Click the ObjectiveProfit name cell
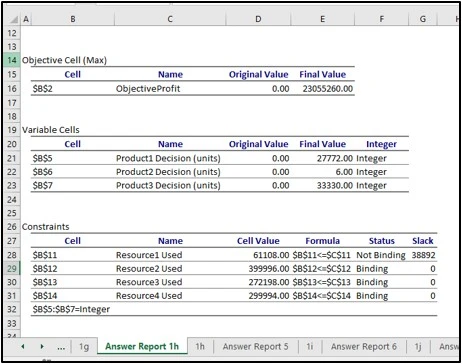Screen dimensions: 462x364 coord(148,89)
